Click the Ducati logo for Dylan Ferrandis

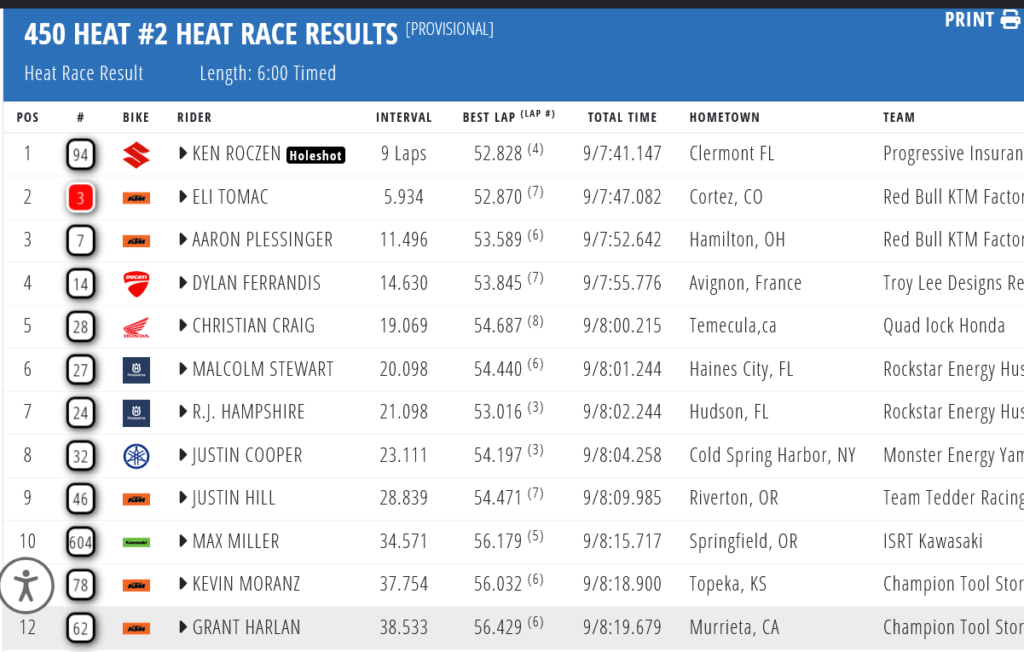136,283
